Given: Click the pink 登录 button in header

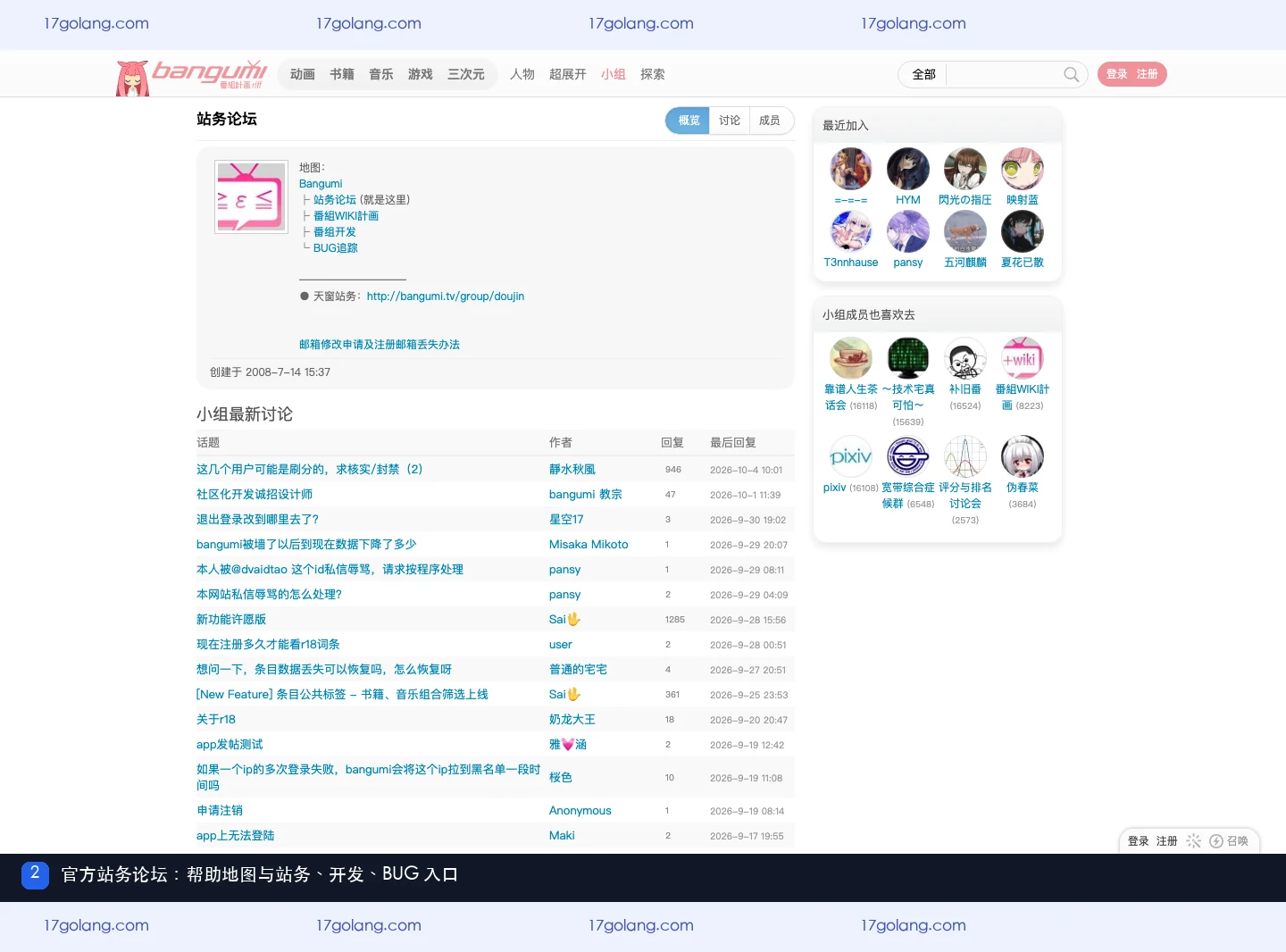Looking at the screenshot, I should (1117, 74).
